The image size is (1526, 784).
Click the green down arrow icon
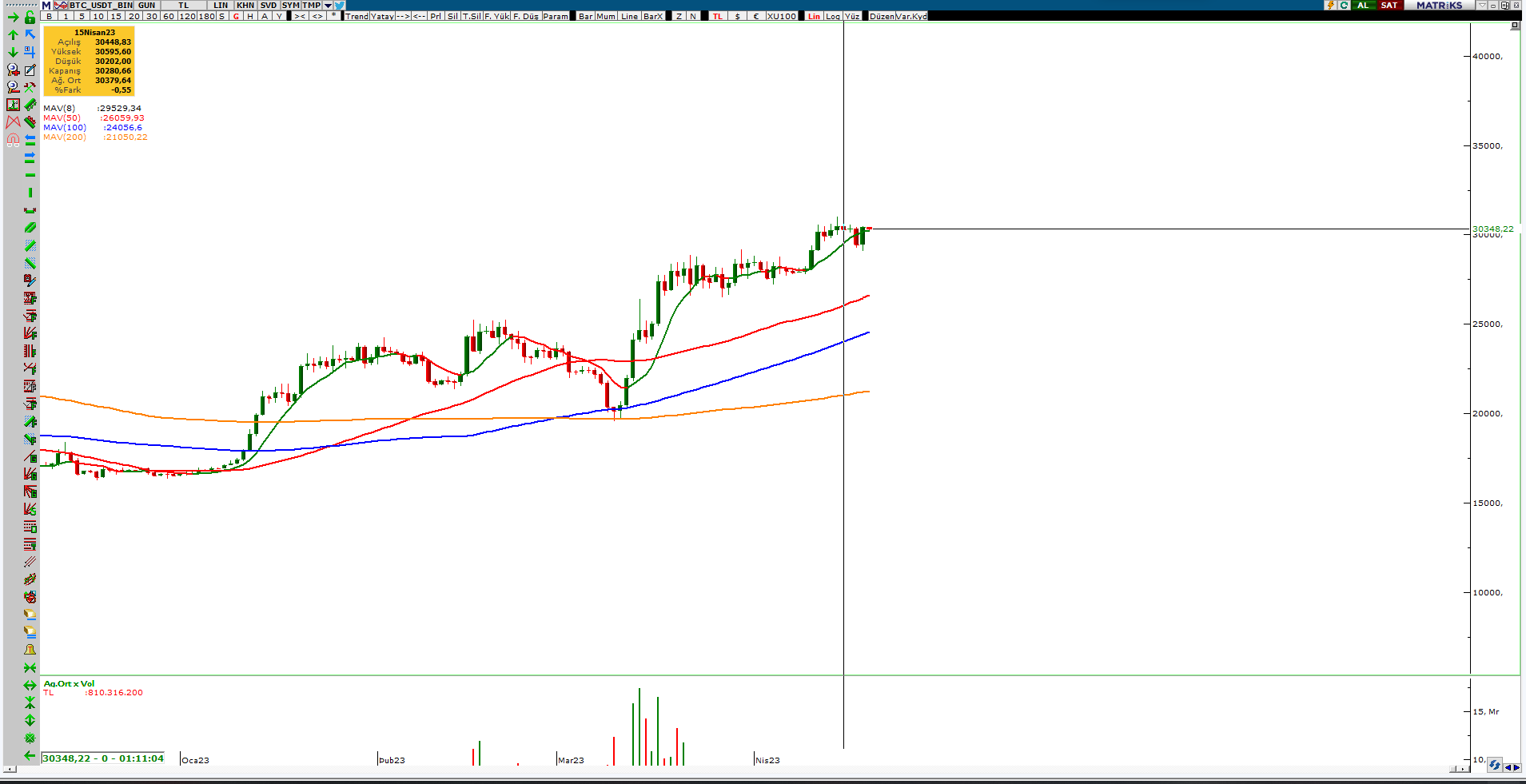13,53
